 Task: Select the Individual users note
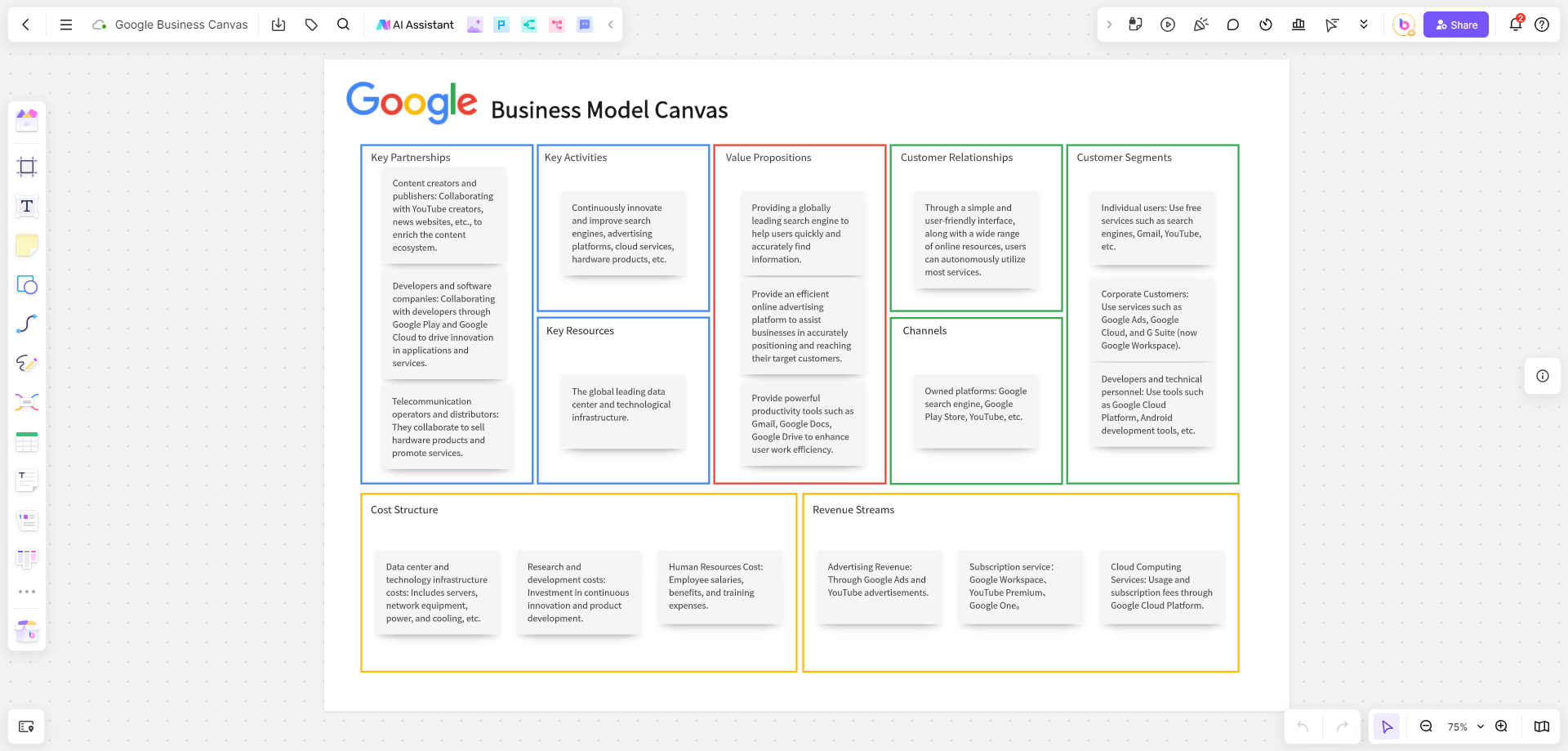[x=1152, y=228]
